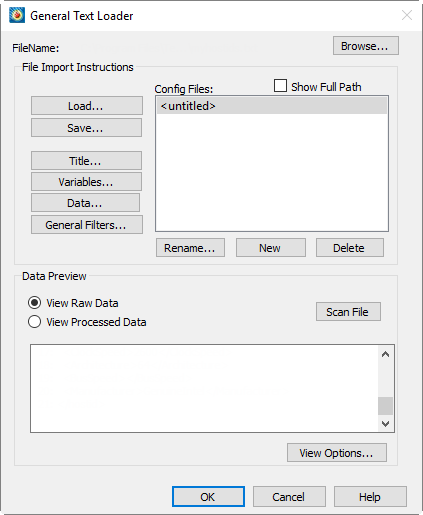Screen dimensions: 423x515
Task: Select the View Processed Data option
Action: coord(35,322)
